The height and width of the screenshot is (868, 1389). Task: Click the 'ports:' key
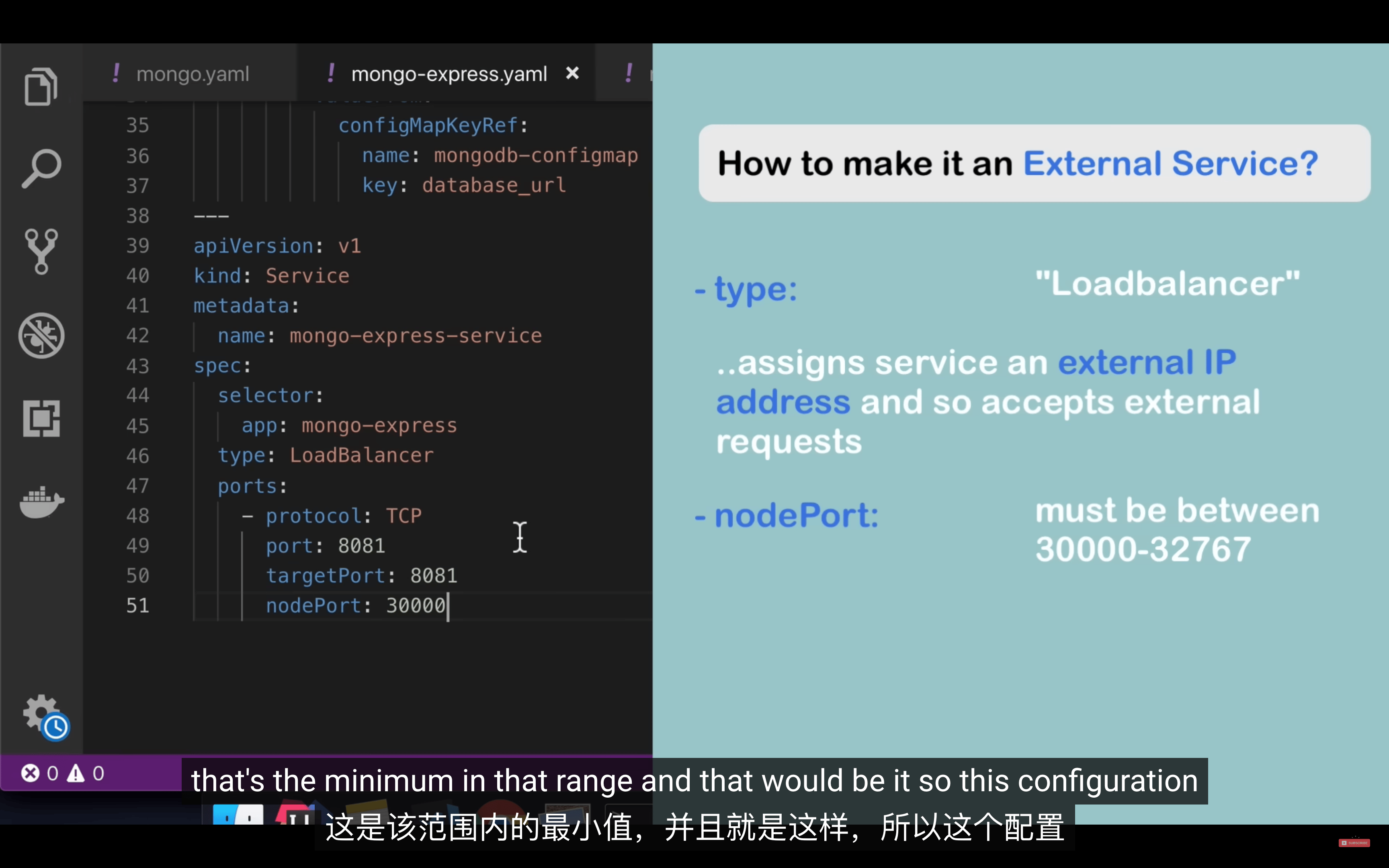[252, 486]
